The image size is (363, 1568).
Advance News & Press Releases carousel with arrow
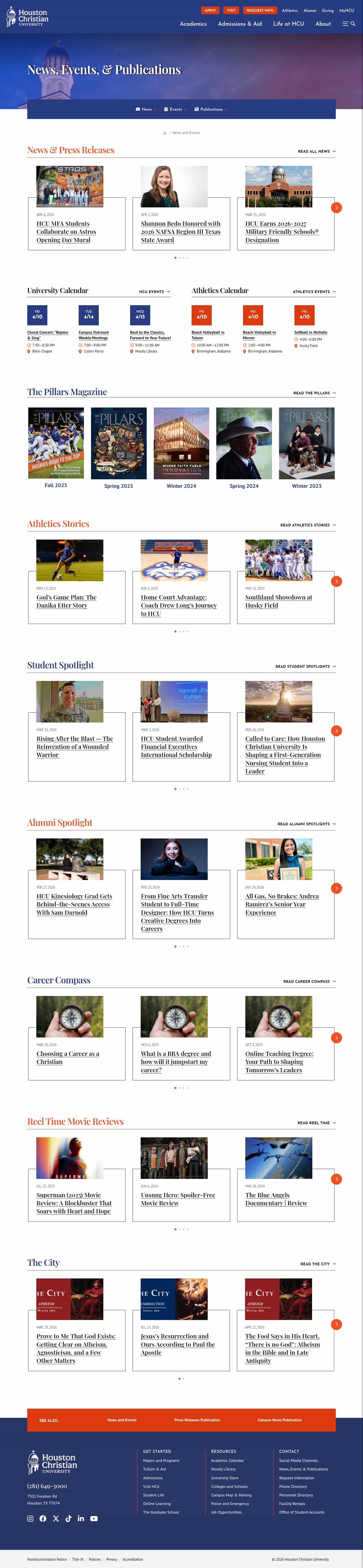[336, 208]
